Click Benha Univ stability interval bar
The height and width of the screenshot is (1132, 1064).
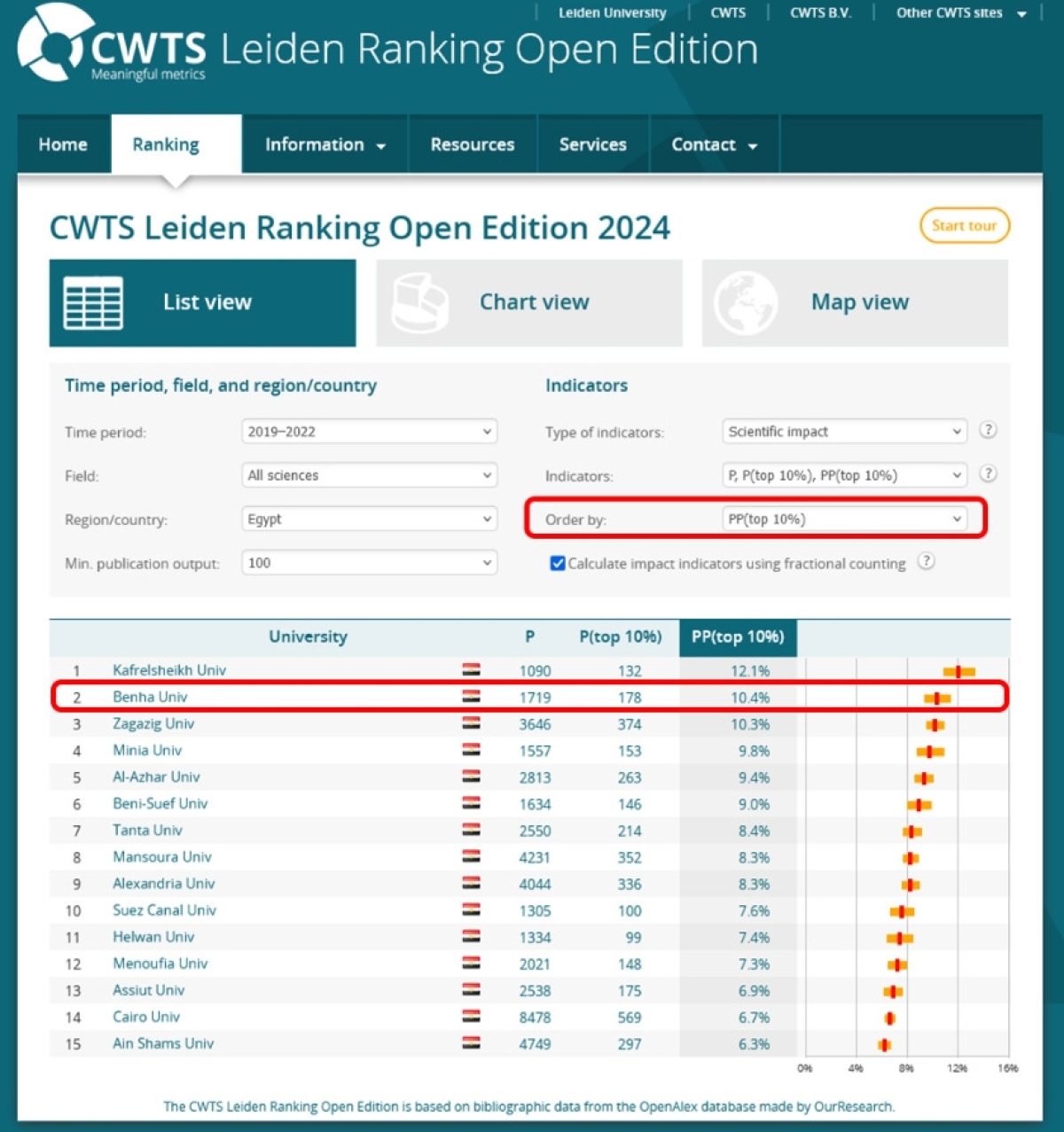pyautogui.click(x=937, y=699)
